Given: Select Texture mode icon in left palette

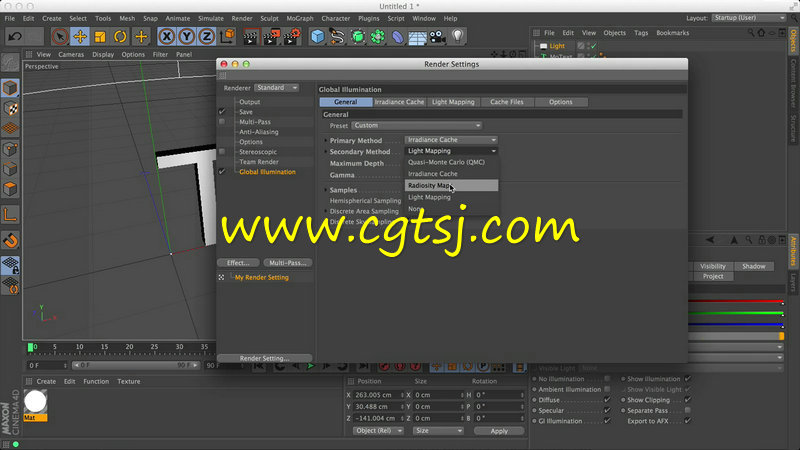Looking at the screenshot, I should (x=10, y=109).
